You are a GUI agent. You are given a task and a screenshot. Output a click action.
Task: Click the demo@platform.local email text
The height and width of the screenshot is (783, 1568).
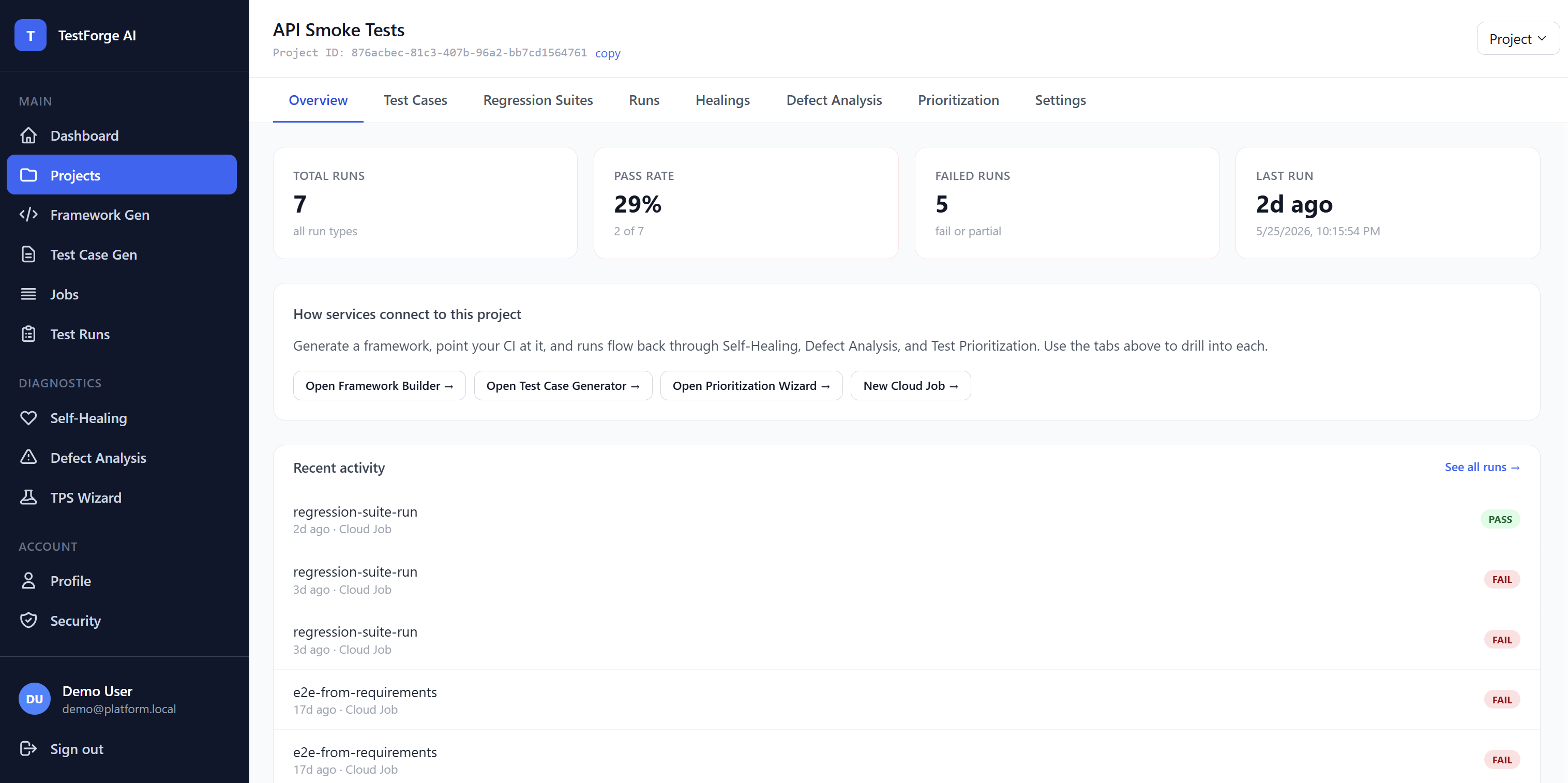pos(119,709)
